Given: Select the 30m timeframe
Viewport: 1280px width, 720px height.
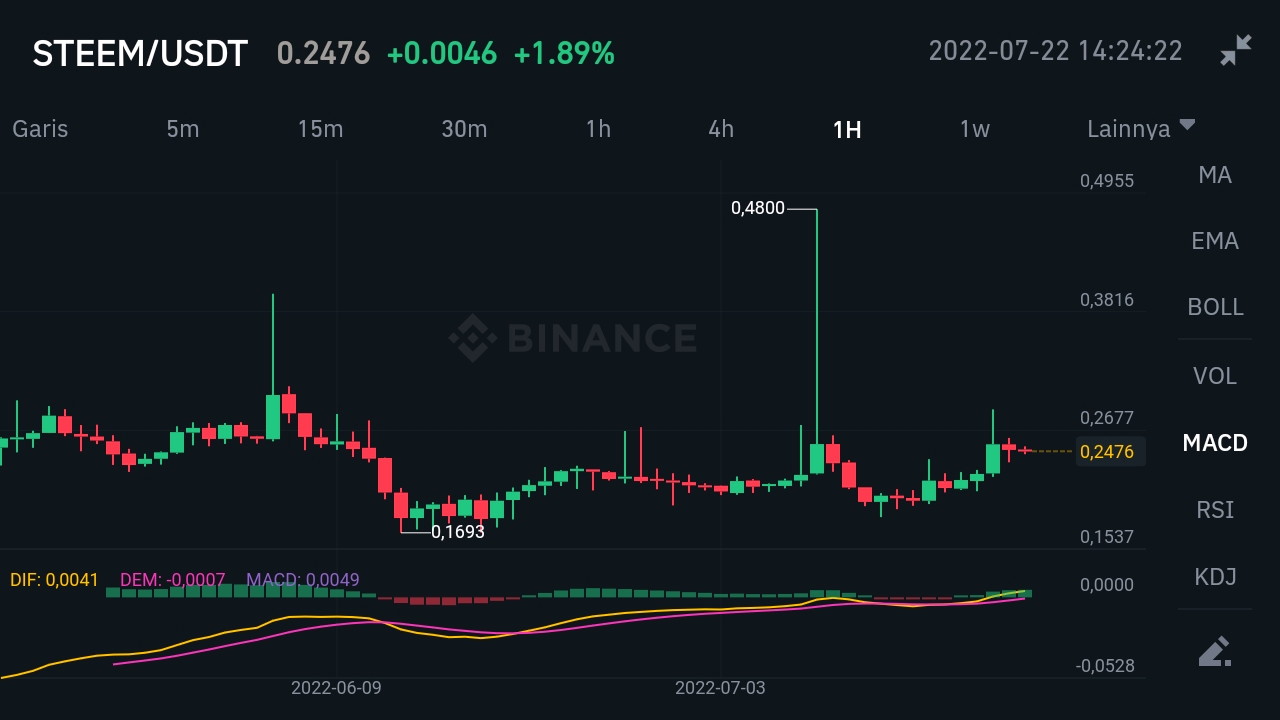Looking at the screenshot, I should 464,128.
